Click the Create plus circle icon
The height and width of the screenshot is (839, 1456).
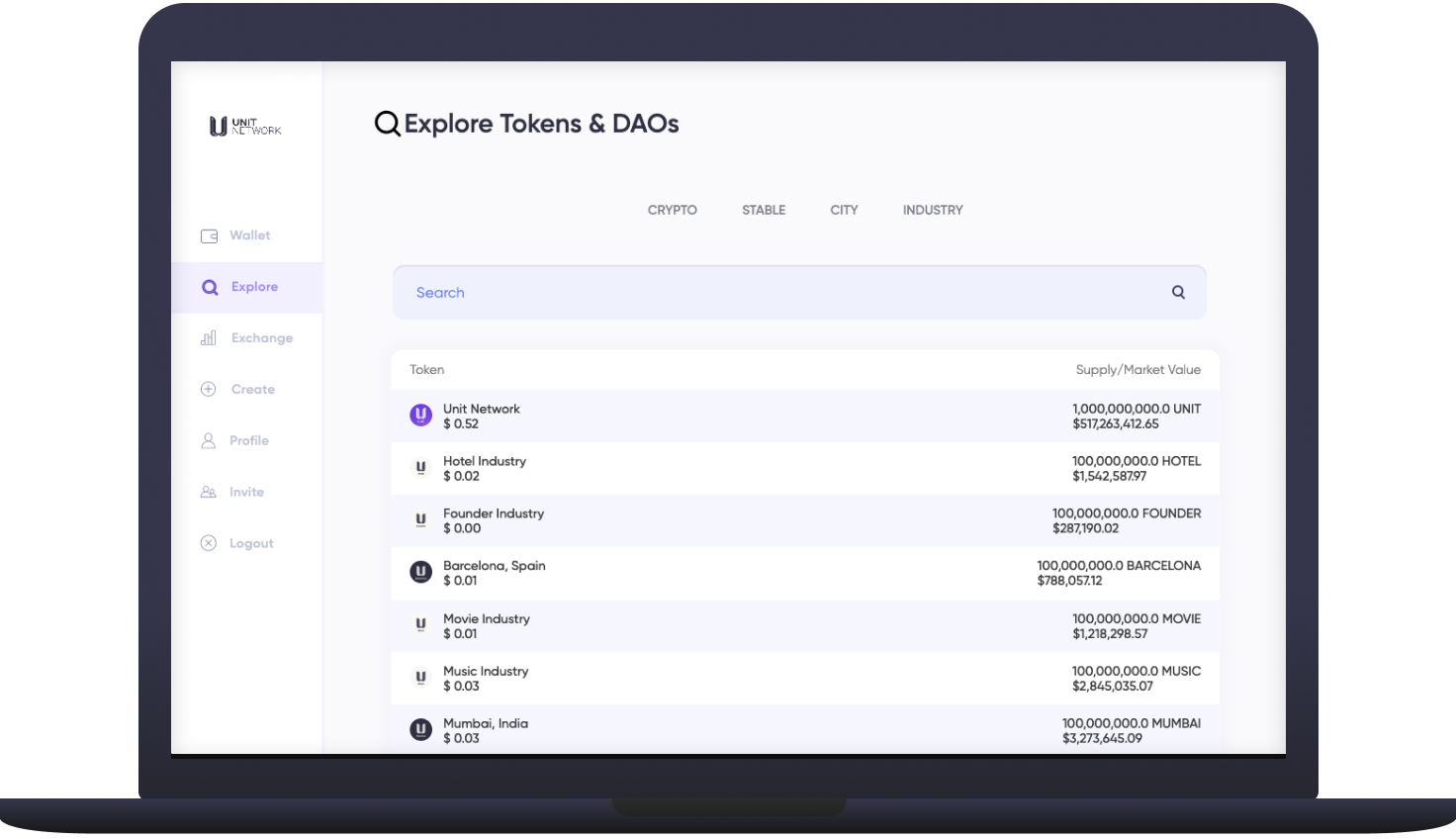point(209,390)
